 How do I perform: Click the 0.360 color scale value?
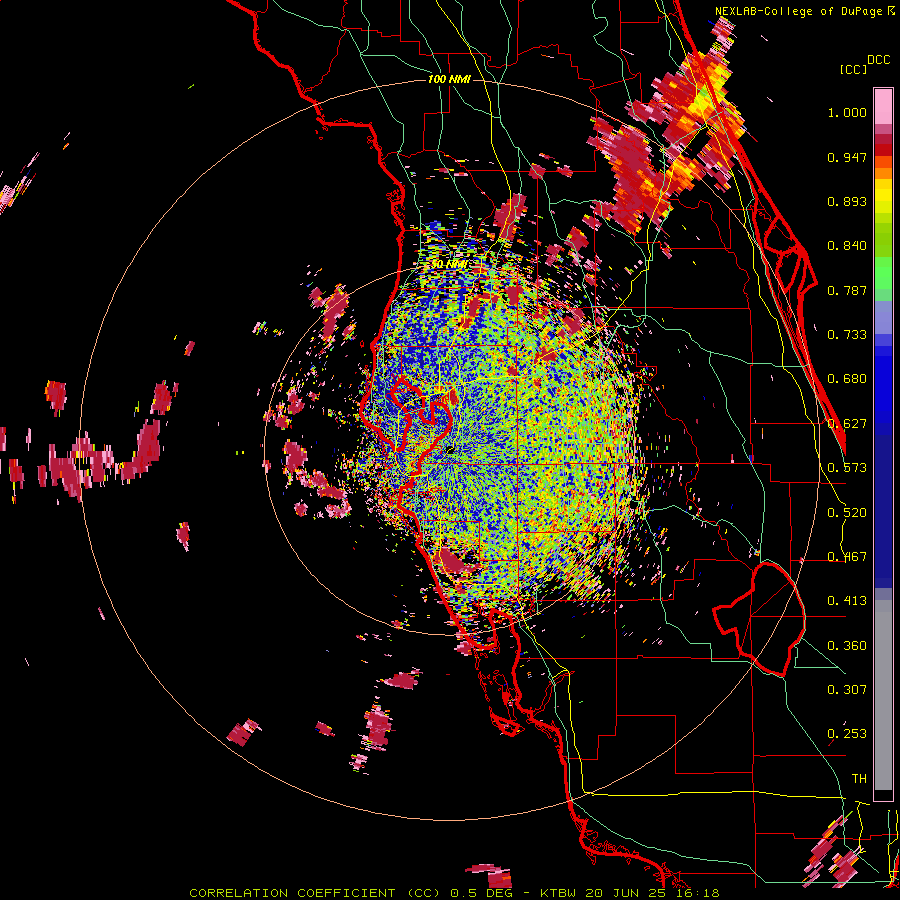[847, 646]
